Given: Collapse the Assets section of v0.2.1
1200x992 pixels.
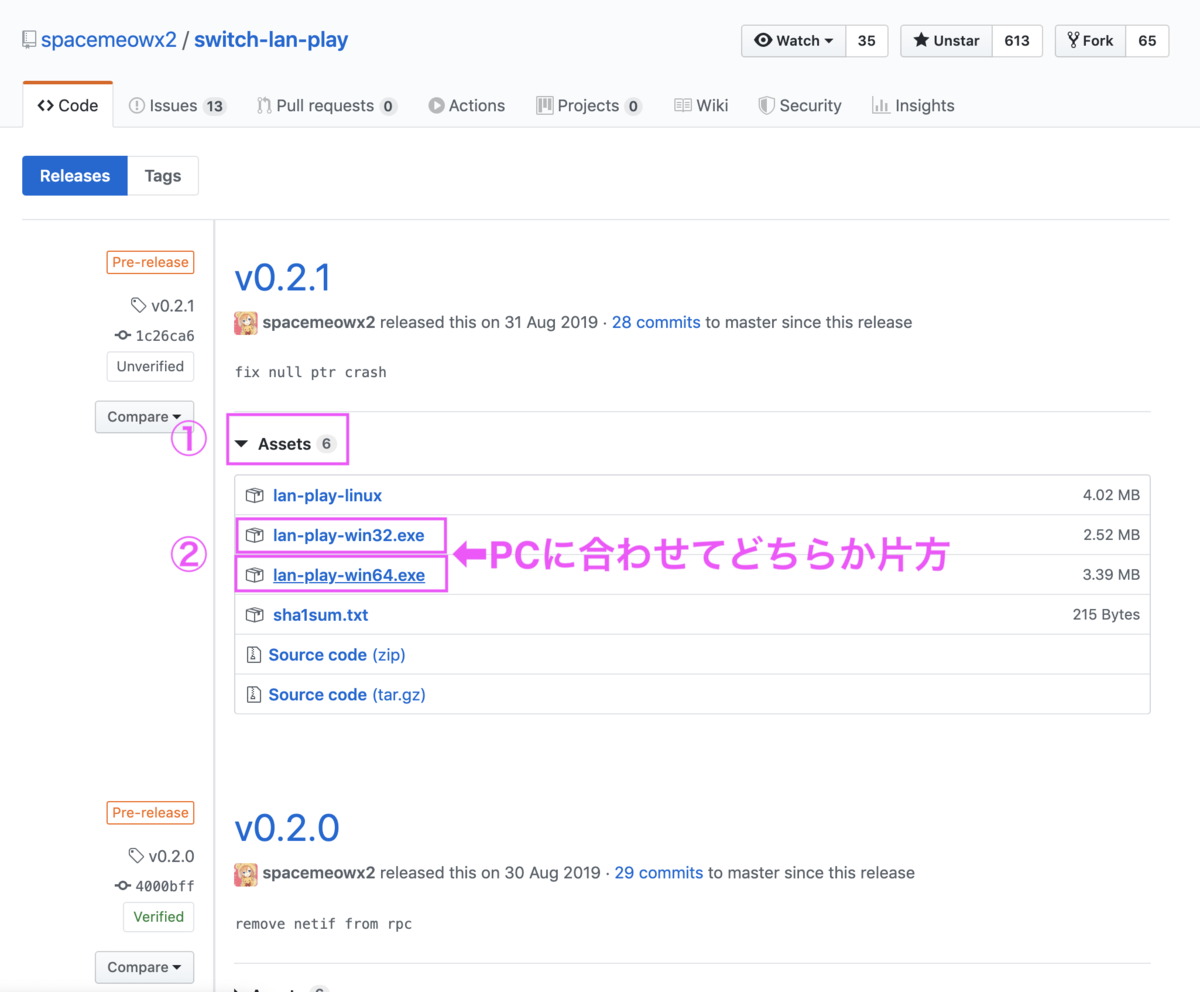Looking at the screenshot, I should [x=285, y=444].
